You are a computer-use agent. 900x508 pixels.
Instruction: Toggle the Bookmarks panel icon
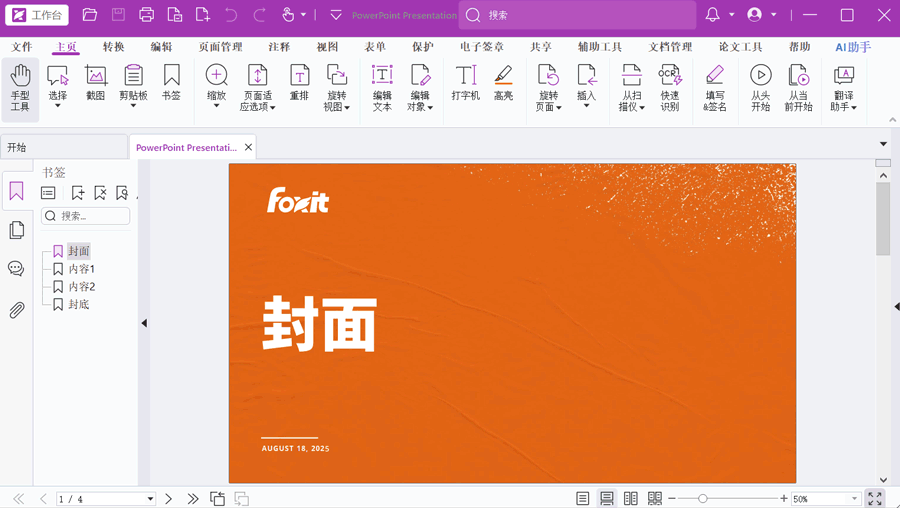point(16,192)
